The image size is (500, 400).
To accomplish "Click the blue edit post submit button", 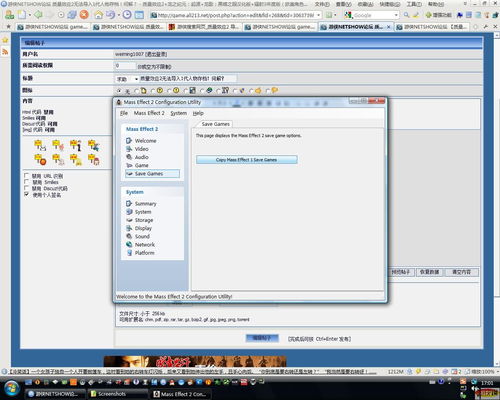I will 262,338.
